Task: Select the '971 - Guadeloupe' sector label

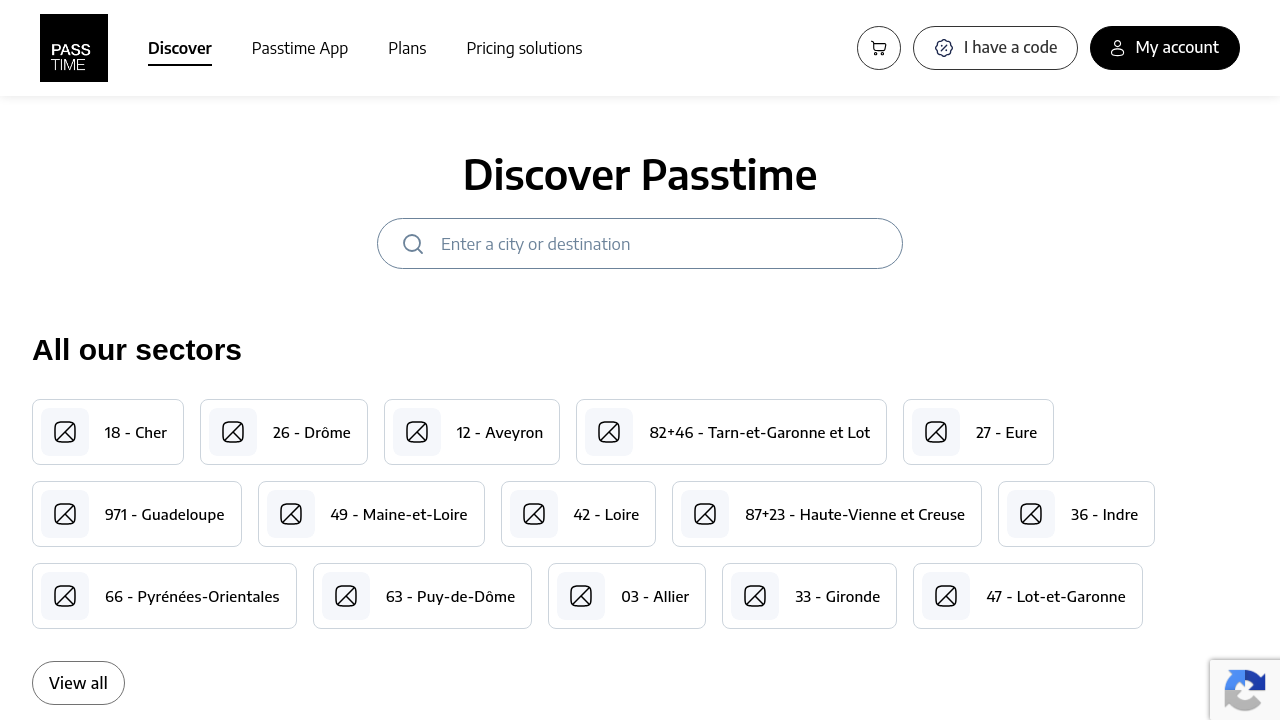Action: point(165,514)
